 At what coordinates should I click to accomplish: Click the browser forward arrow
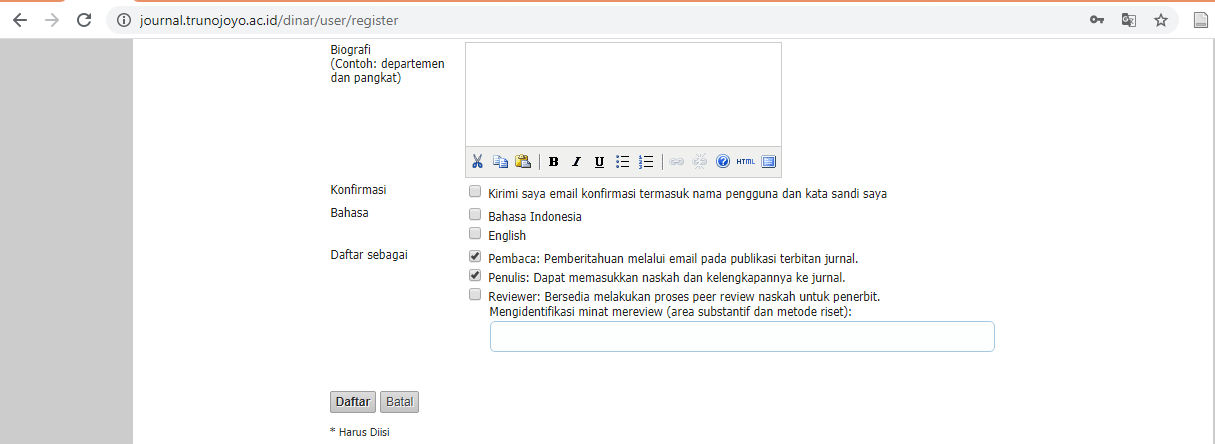point(52,20)
